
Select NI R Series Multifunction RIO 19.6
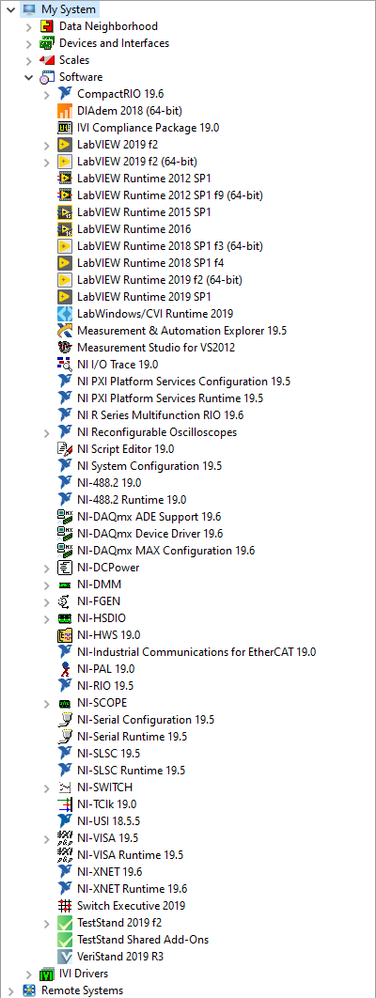click(x=160, y=415)
